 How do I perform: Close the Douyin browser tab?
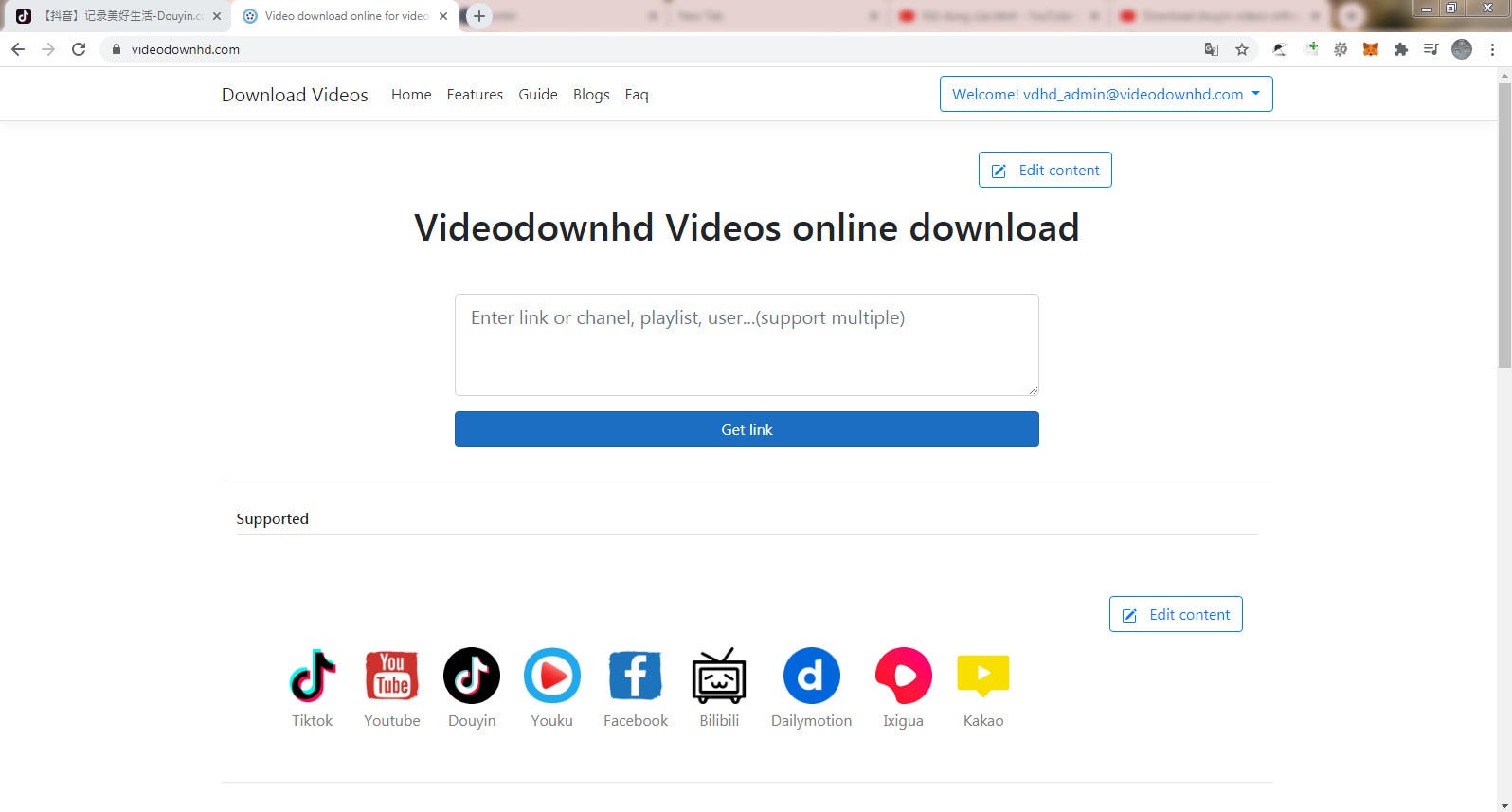click(x=216, y=16)
